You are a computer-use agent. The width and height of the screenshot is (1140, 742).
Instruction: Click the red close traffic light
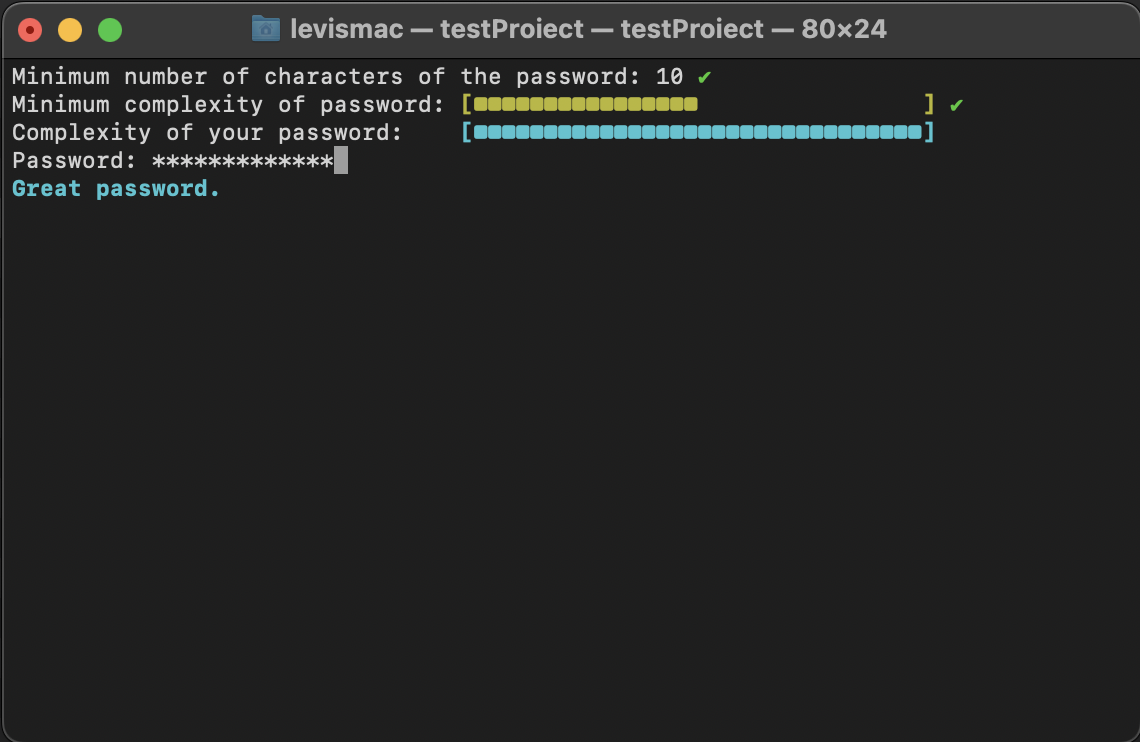(30, 29)
